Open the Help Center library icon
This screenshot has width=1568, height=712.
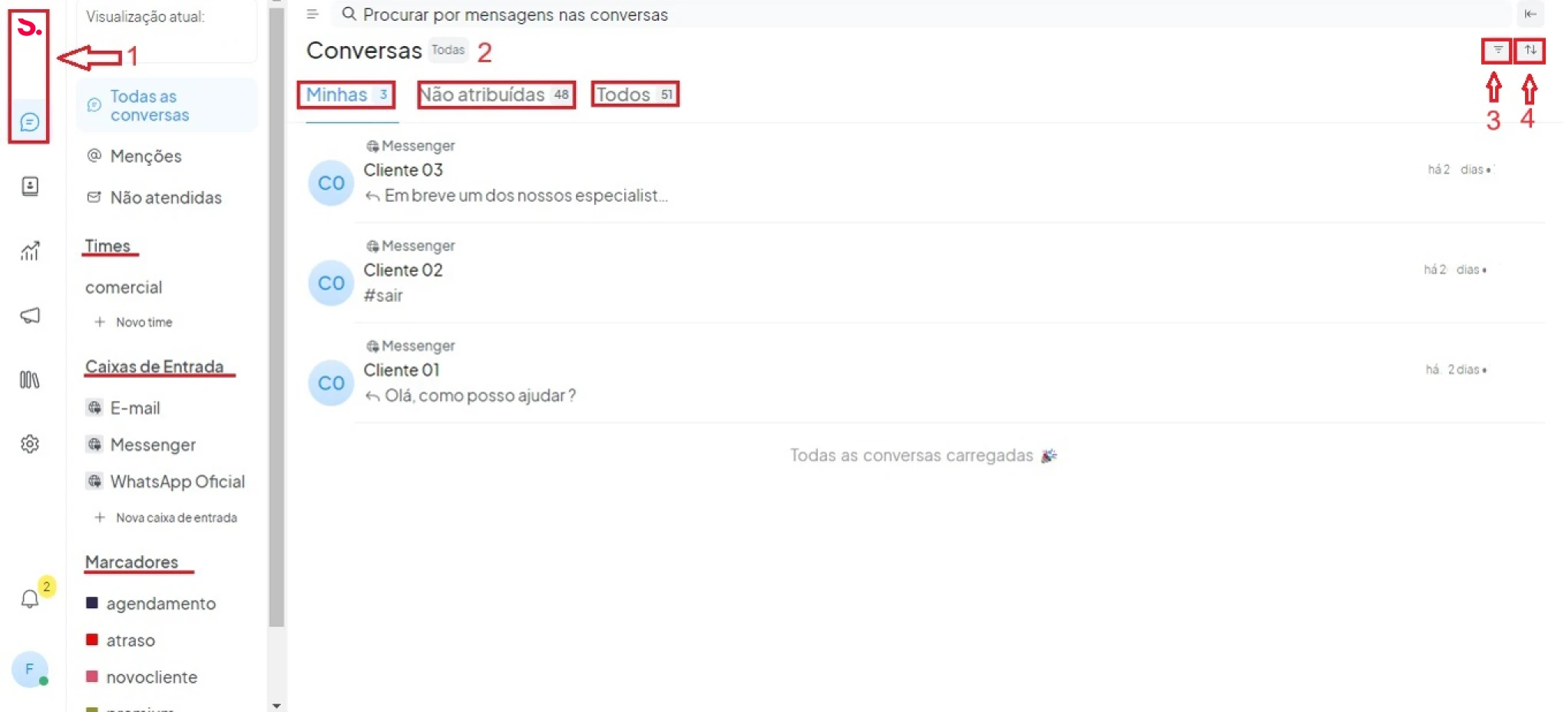coord(30,379)
